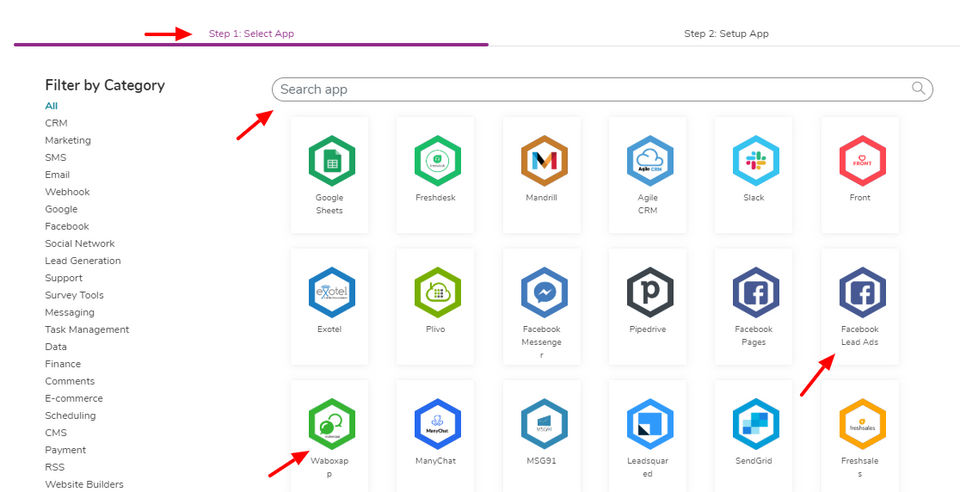
Task: Click the Pipedrive label text
Action: point(648,329)
